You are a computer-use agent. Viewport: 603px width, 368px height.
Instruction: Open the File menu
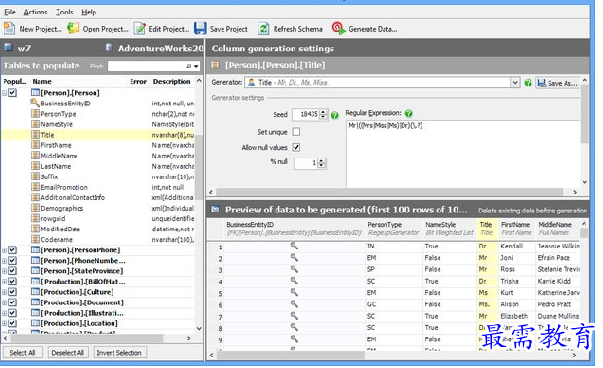click(10, 12)
